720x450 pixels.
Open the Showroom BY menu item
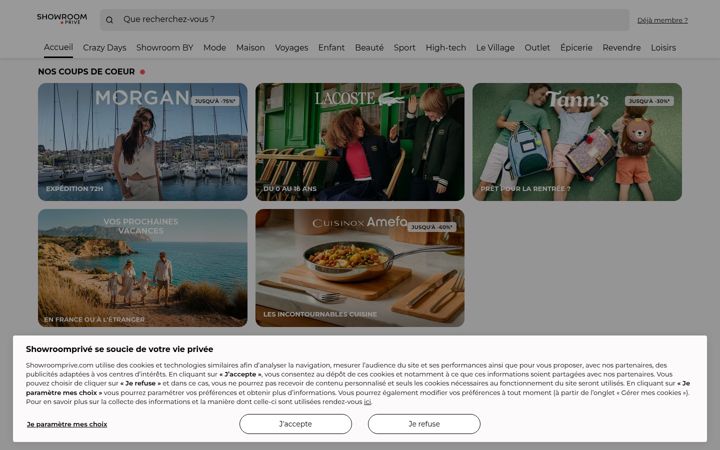point(164,48)
